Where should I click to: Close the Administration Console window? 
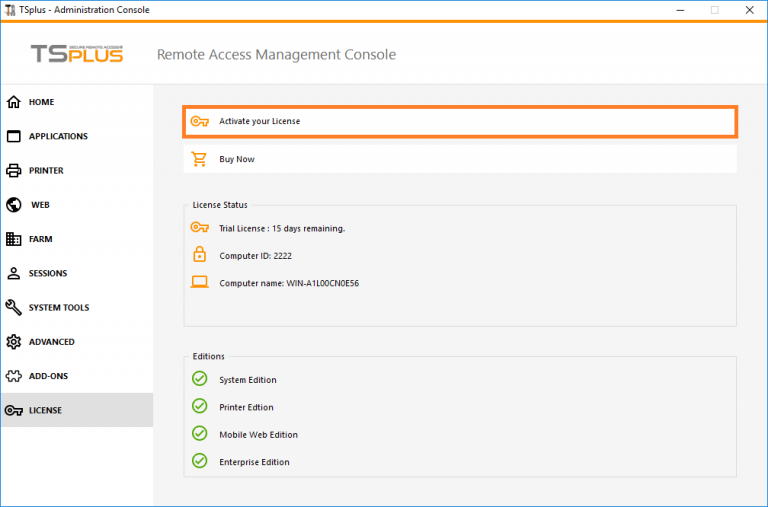coord(747,9)
